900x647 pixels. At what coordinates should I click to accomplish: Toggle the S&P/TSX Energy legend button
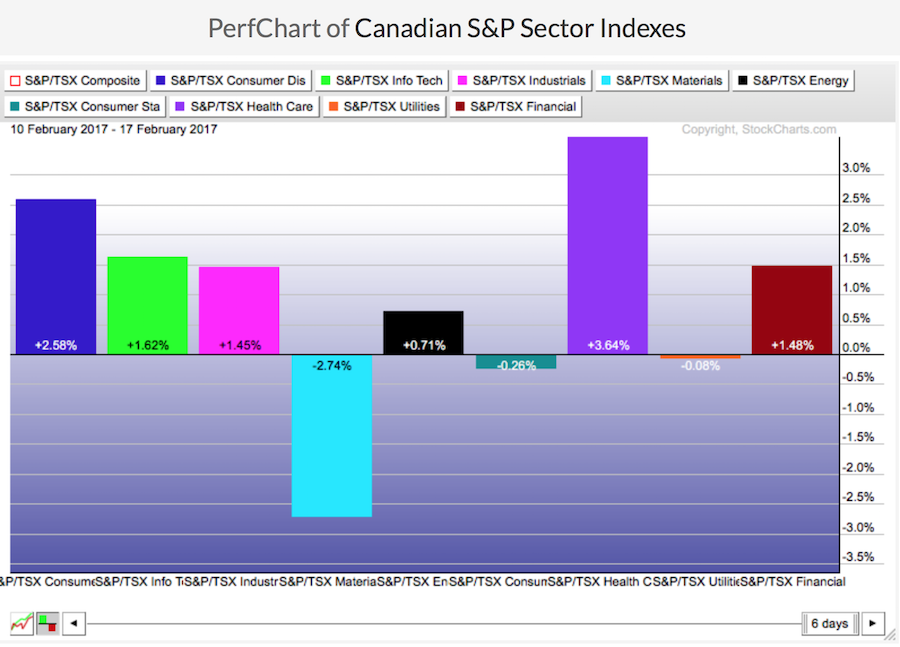(793, 80)
